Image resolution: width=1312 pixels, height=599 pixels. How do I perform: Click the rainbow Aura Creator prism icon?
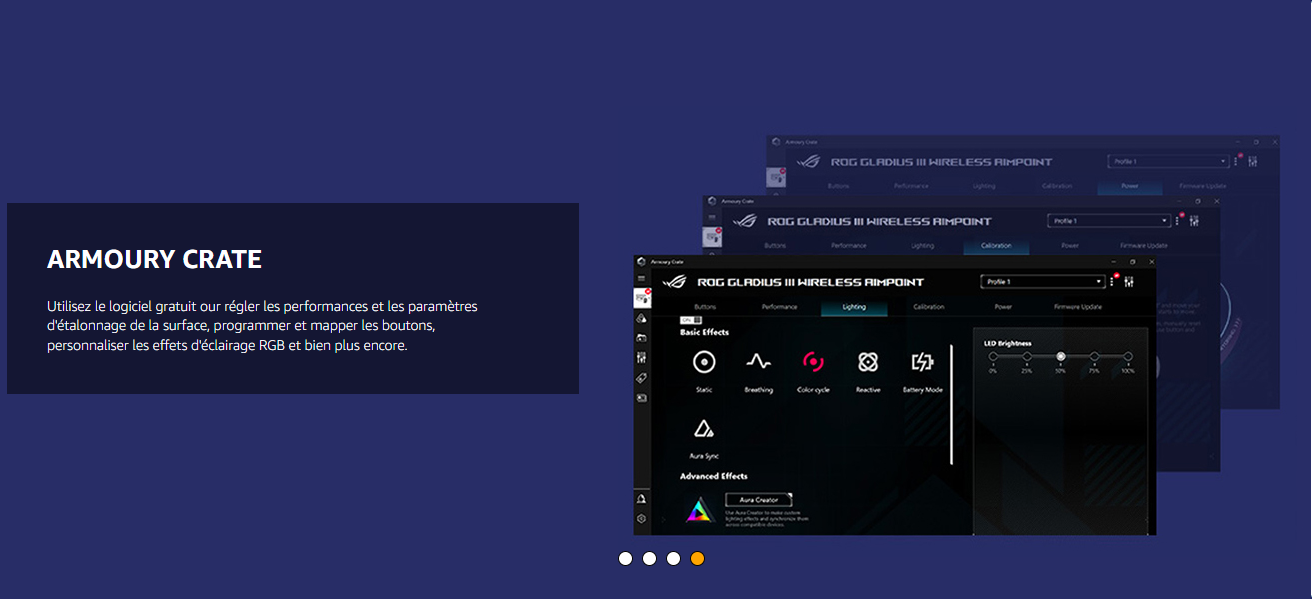click(x=699, y=510)
